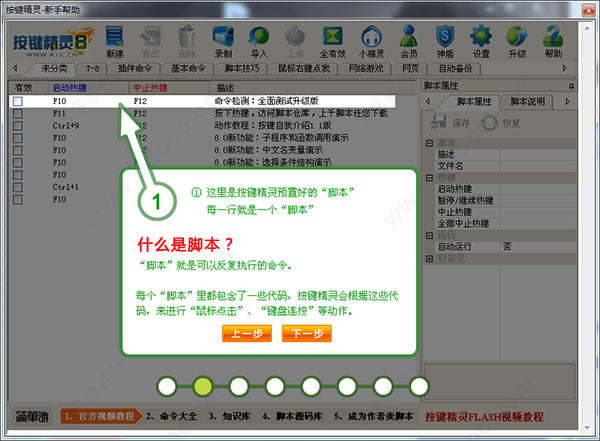The image size is (600, 441).
Task: Open 4、脚本源码库 link
Action: 292,416
